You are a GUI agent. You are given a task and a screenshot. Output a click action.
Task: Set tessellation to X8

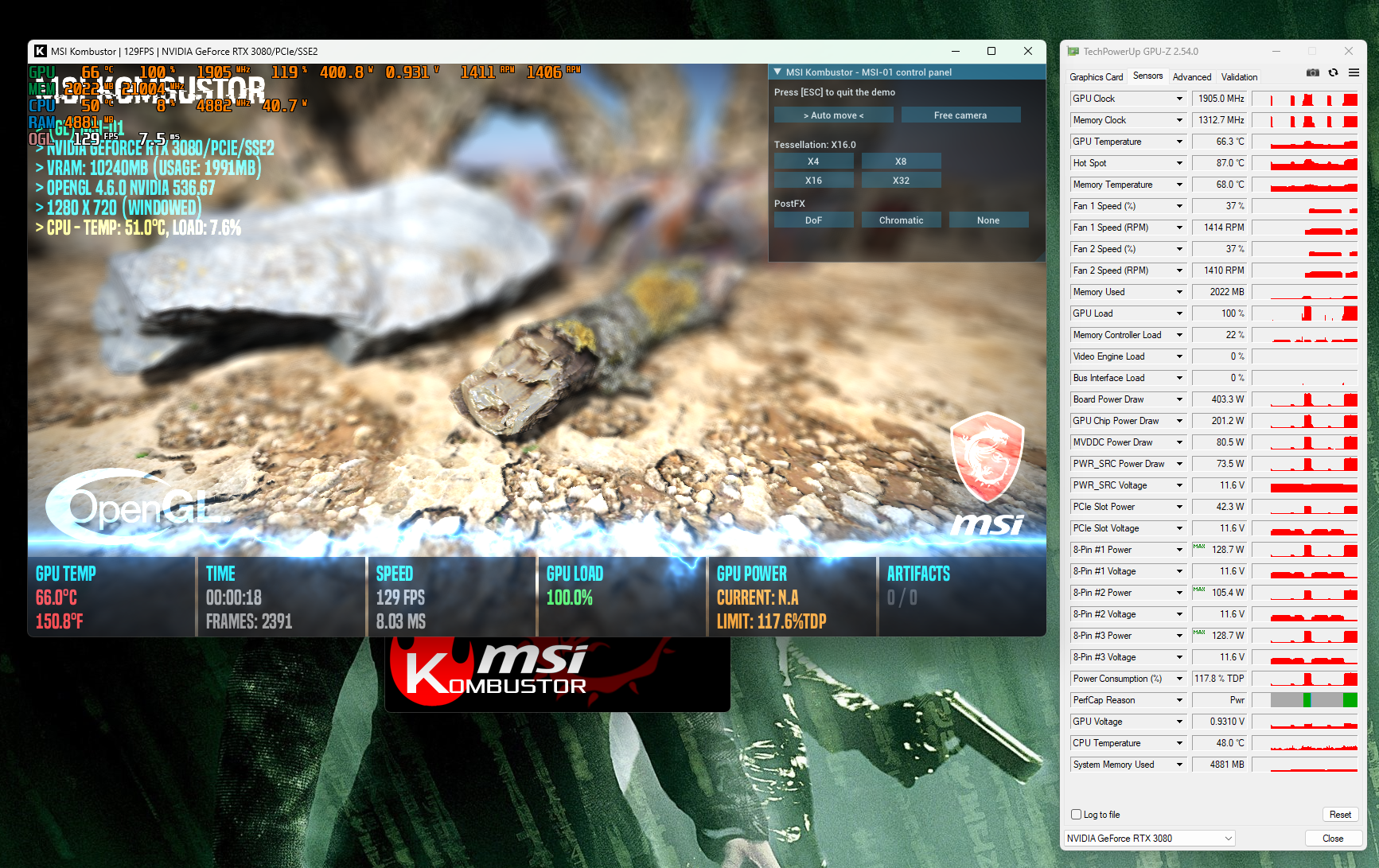[901, 162]
